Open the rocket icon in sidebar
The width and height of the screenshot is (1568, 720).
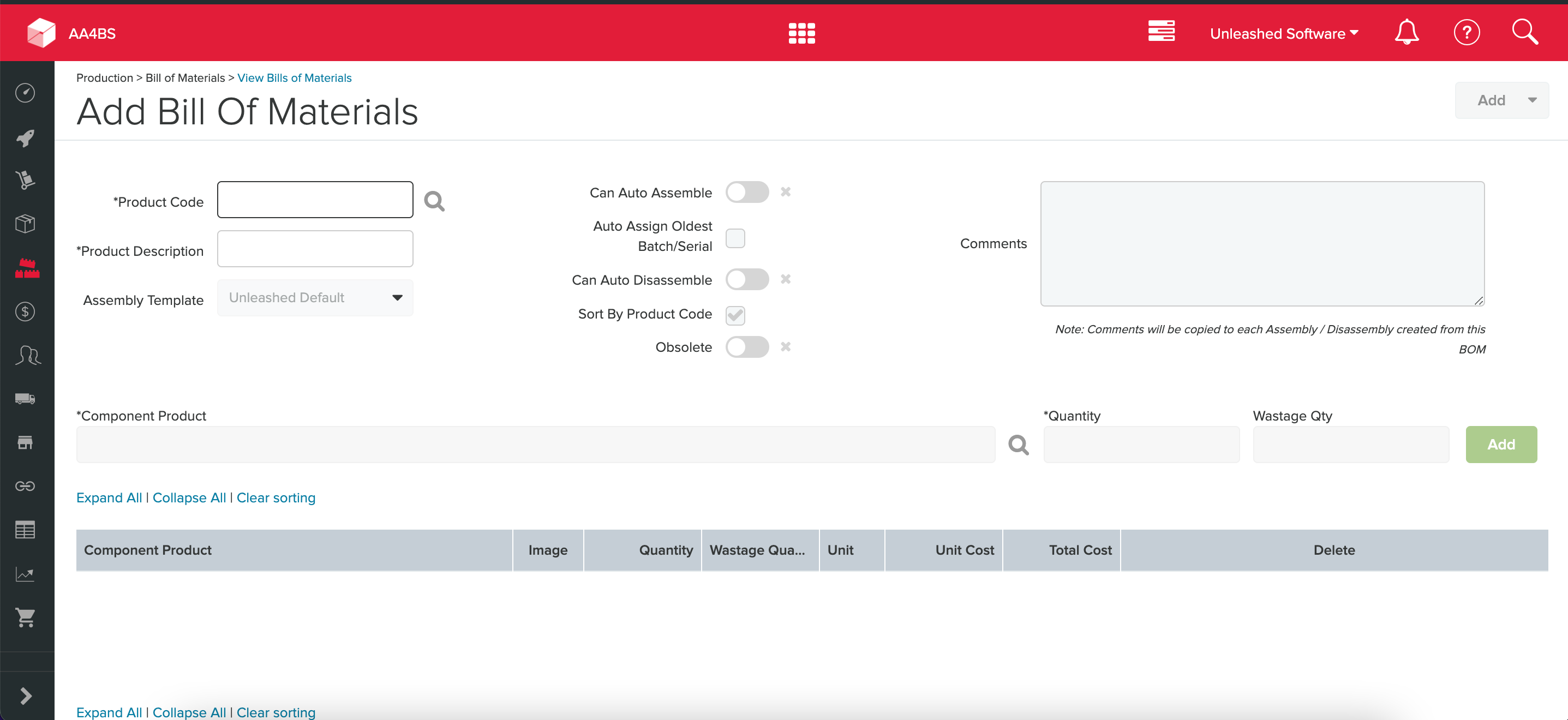[25, 138]
